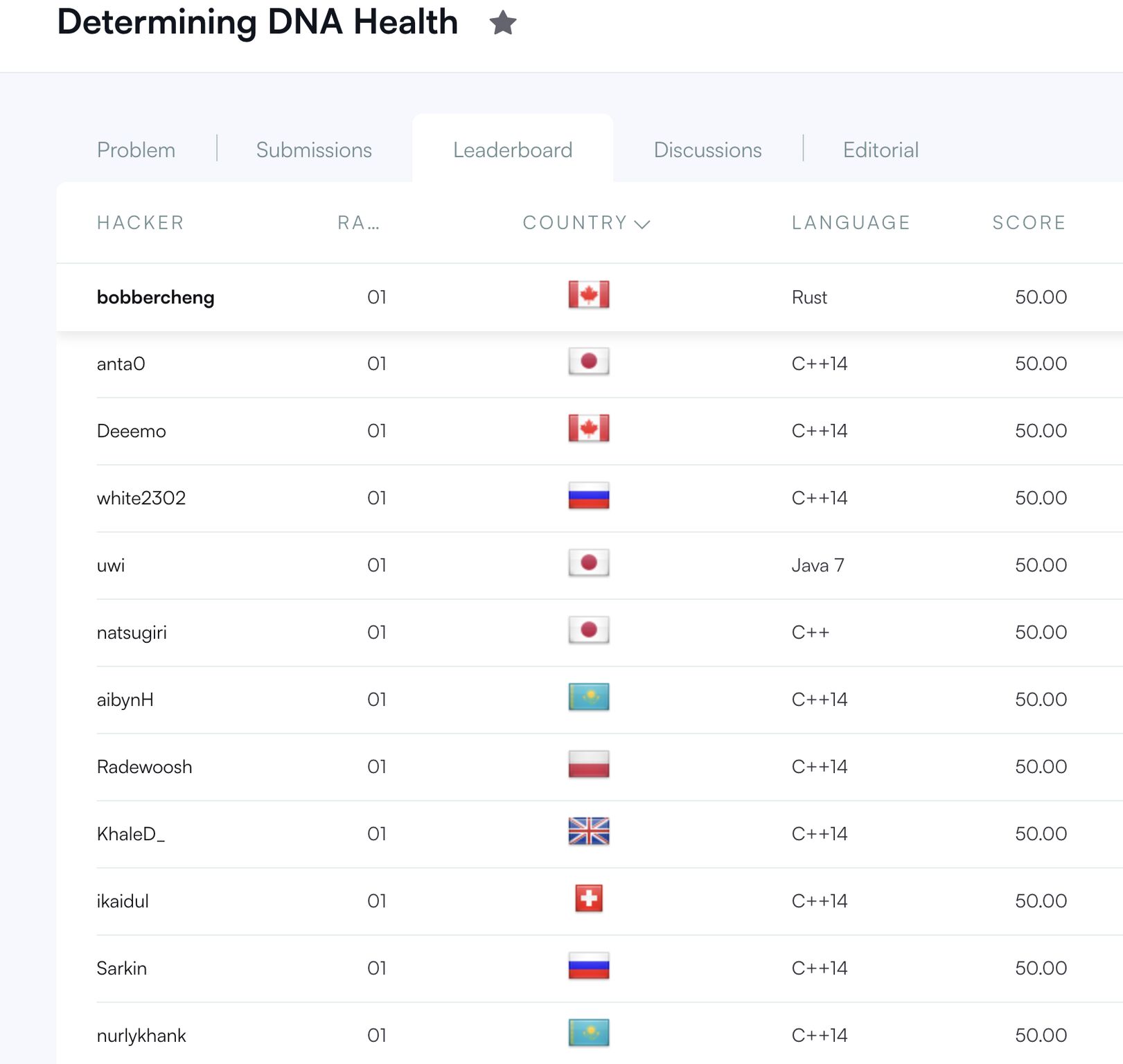Sort by the SCORE column header
This screenshot has height=1064, width=1123.
tap(1029, 222)
